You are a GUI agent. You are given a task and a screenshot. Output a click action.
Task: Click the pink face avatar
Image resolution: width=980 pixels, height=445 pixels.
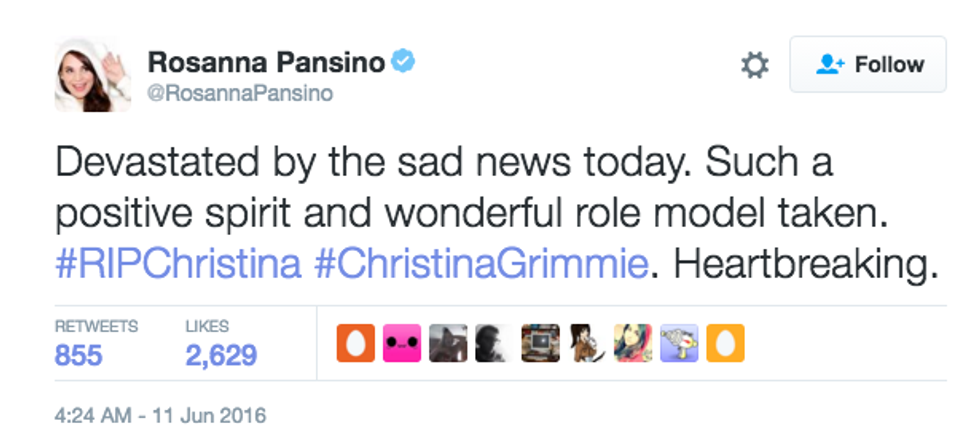point(404,343)
